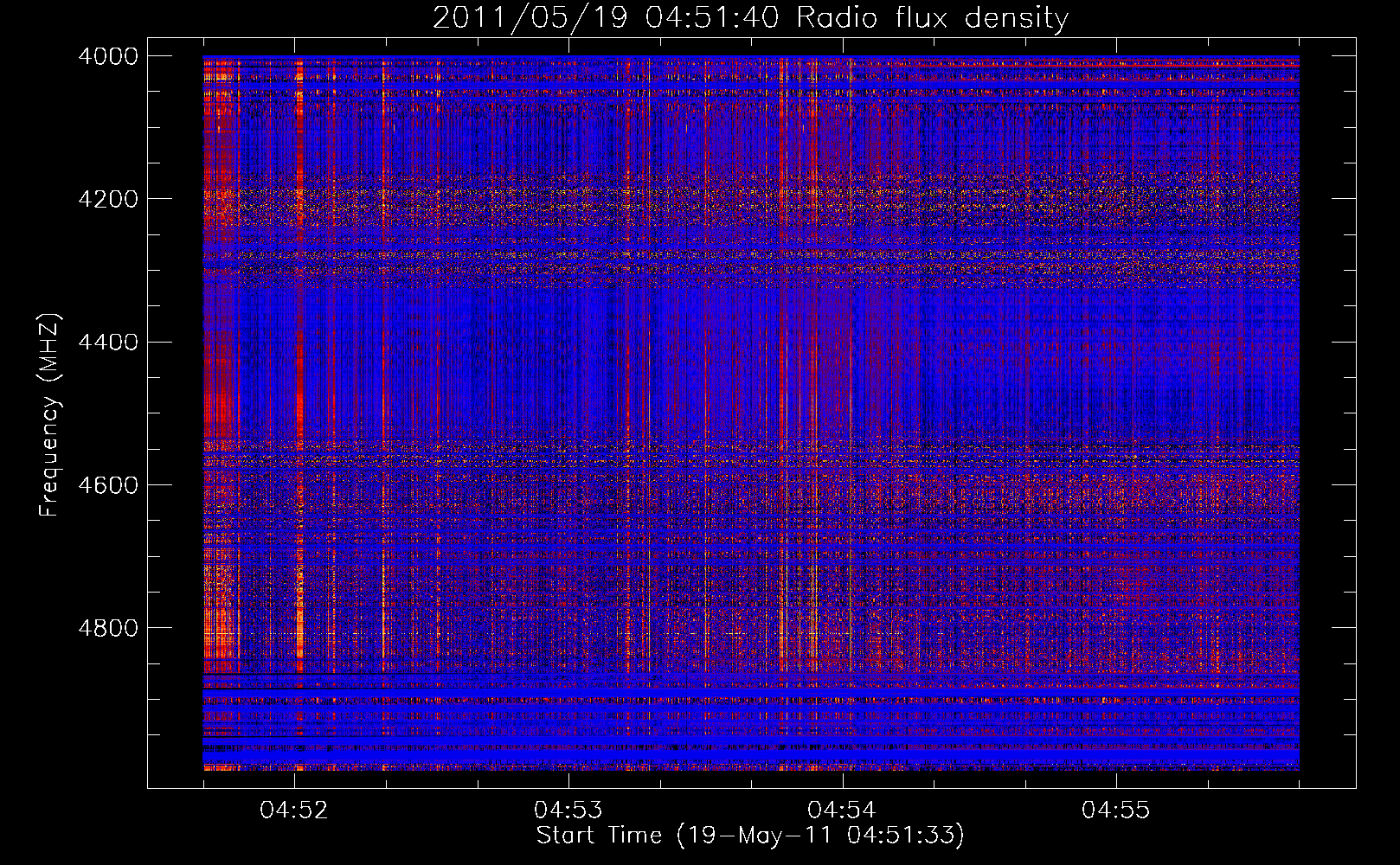
Task: Click the plot title '2011/05/19 04:51:40 Radio flux density'
Action: click(x=750, y=18)
